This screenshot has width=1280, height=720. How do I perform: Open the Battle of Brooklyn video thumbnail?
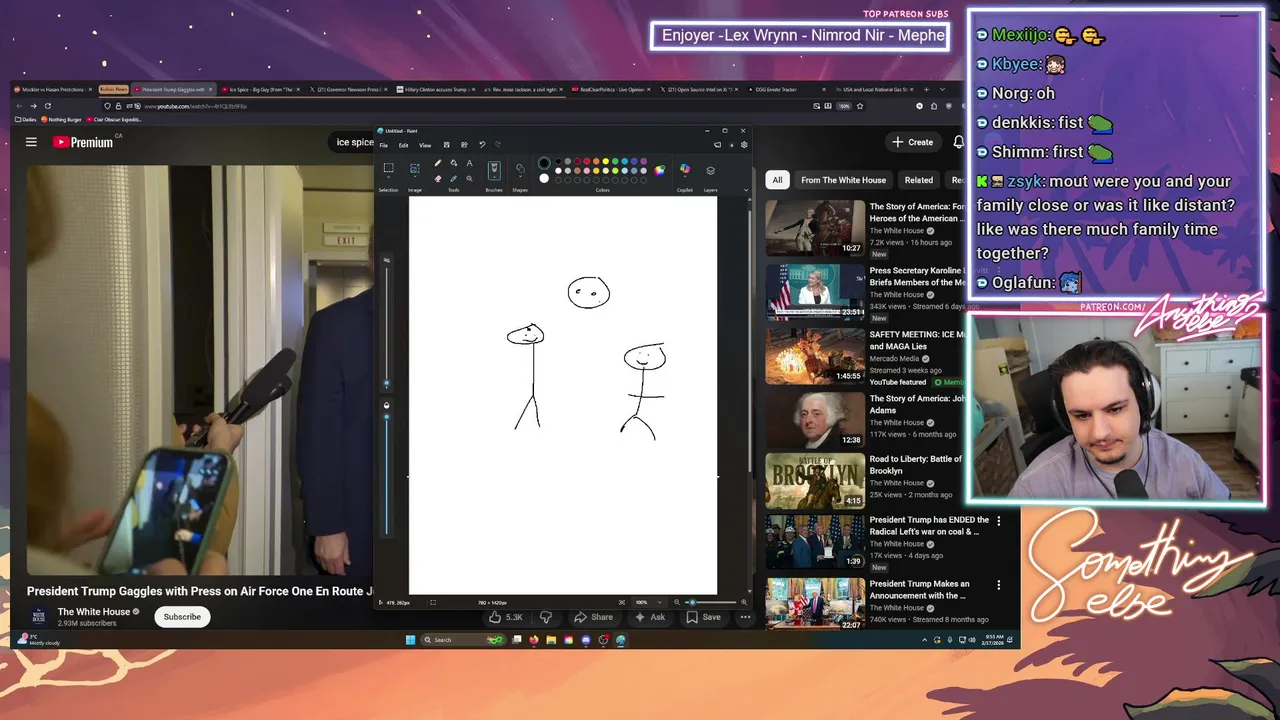[815, 481]
